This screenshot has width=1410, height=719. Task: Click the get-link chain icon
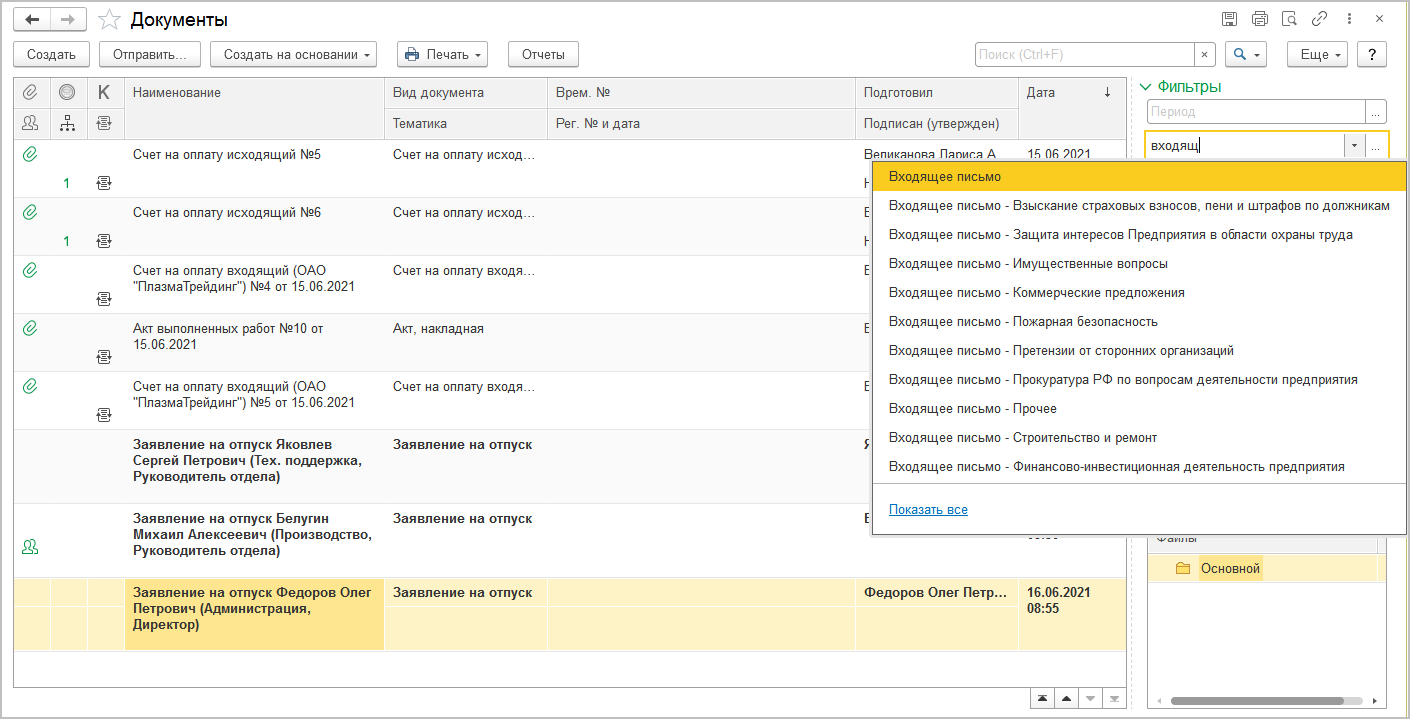point(1319,19)
